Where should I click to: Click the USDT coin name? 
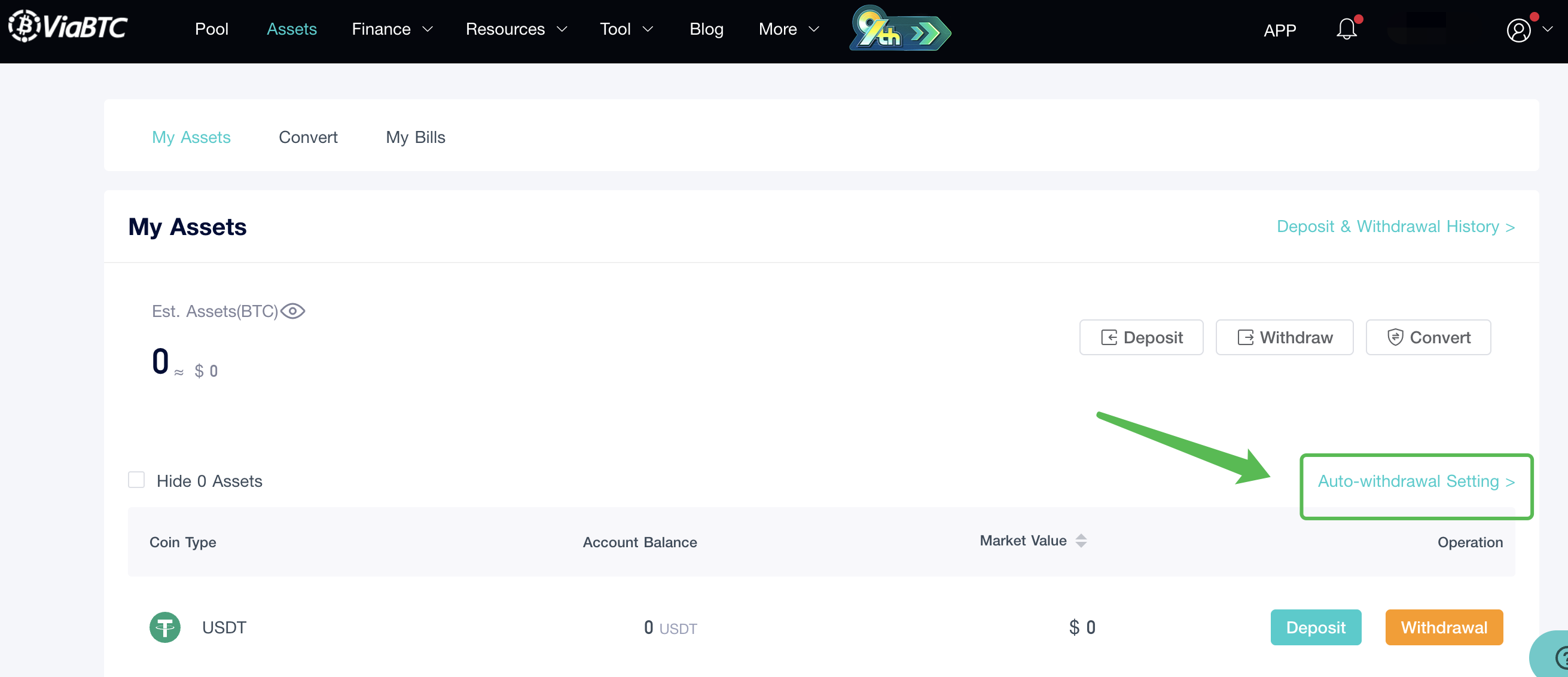point(224,627)
